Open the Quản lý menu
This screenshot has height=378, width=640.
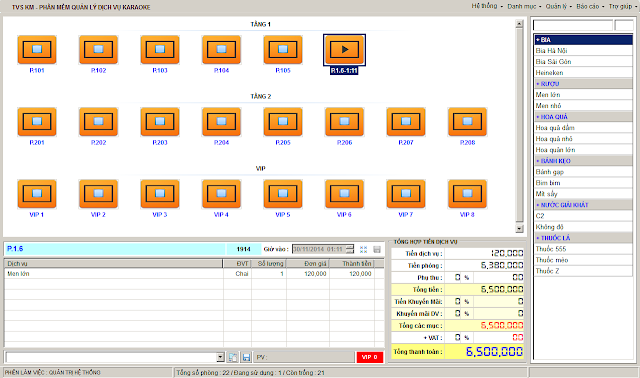click(x=559, y=6)
